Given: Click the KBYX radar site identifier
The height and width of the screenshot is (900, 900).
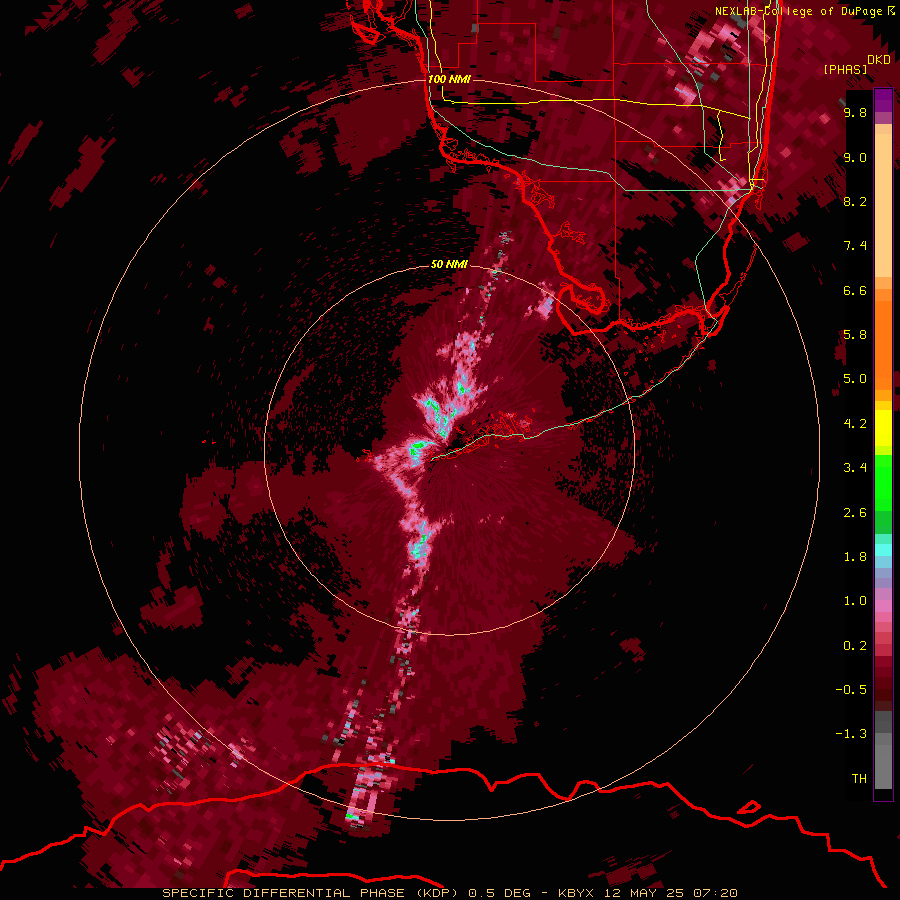Looking at the screenshot, I should click(x=576, y=893).
